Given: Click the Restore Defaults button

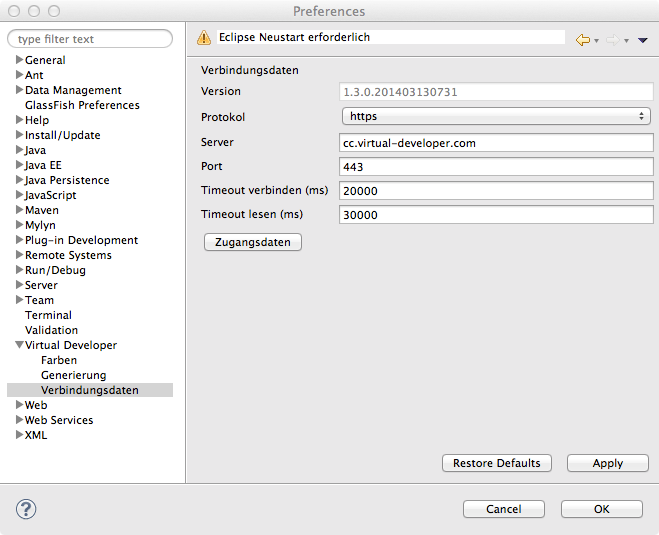Looking at the screenshot, I should [x=496, y=463].
